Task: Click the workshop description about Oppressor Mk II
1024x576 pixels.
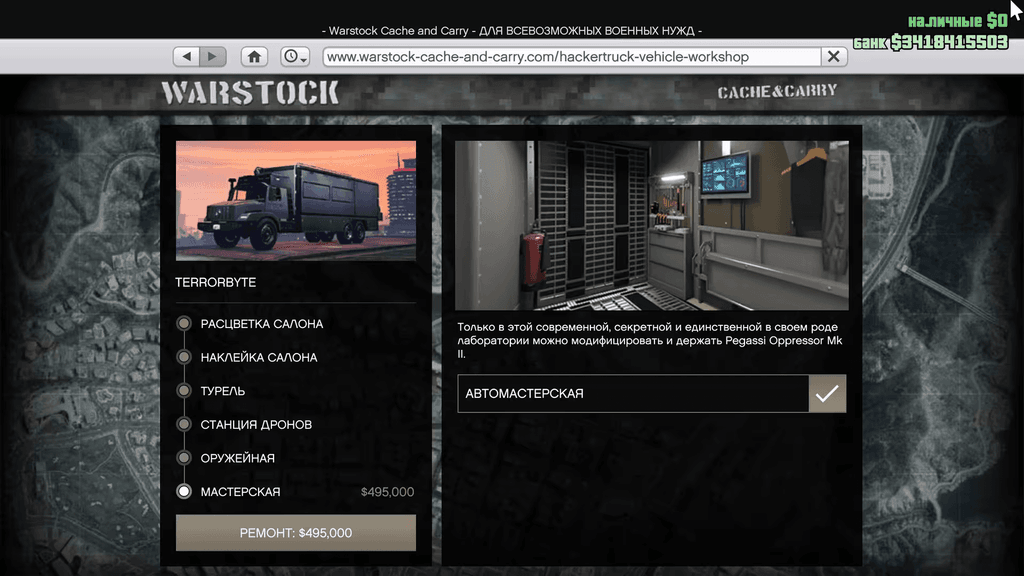Action: 650,340
